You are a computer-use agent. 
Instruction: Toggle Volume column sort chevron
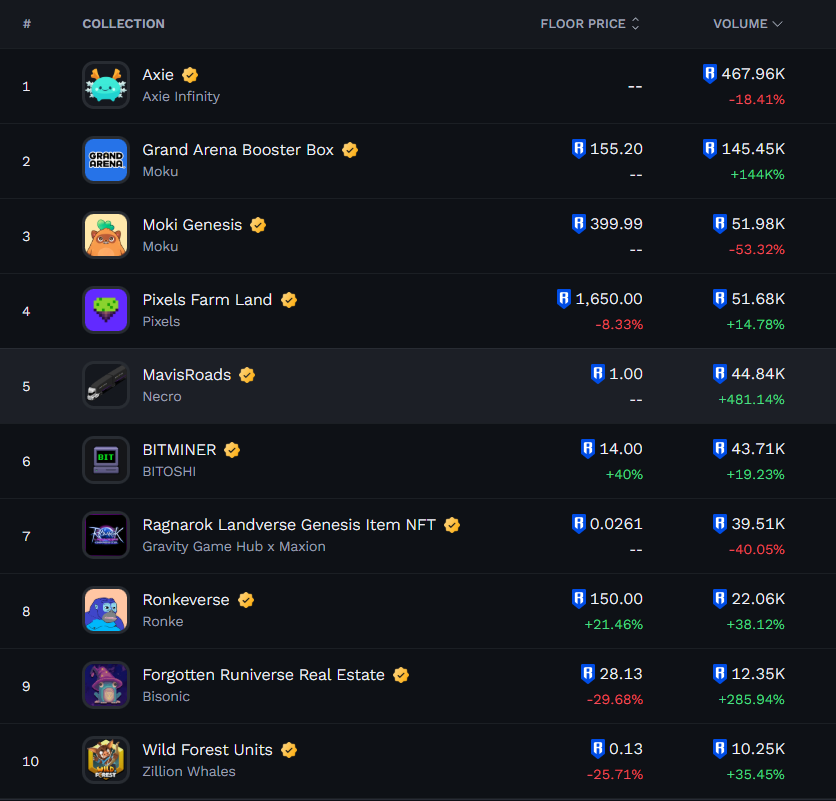(x=777, y=24)
